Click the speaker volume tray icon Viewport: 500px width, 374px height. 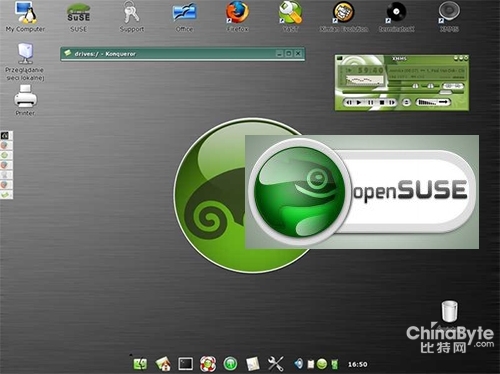coord(299,364)
